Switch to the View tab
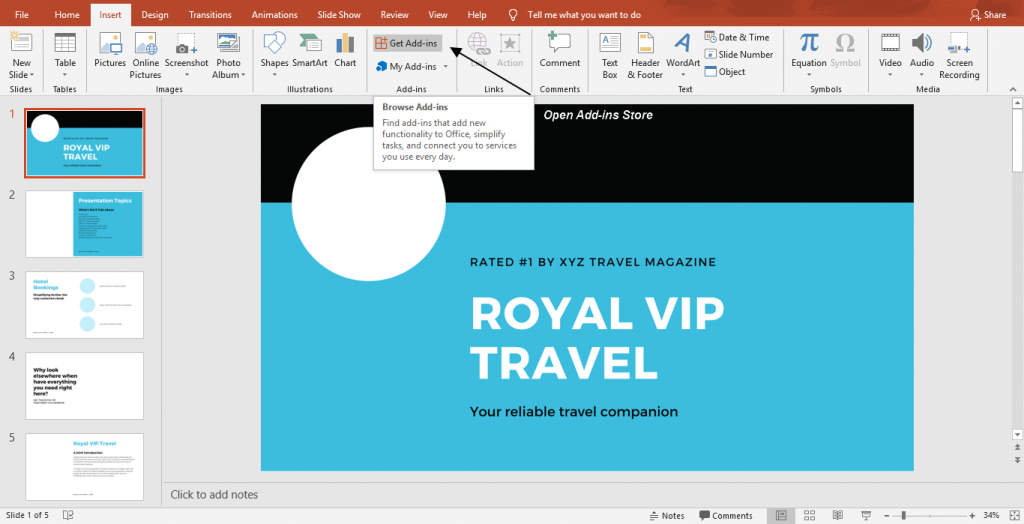 [438, 14]
